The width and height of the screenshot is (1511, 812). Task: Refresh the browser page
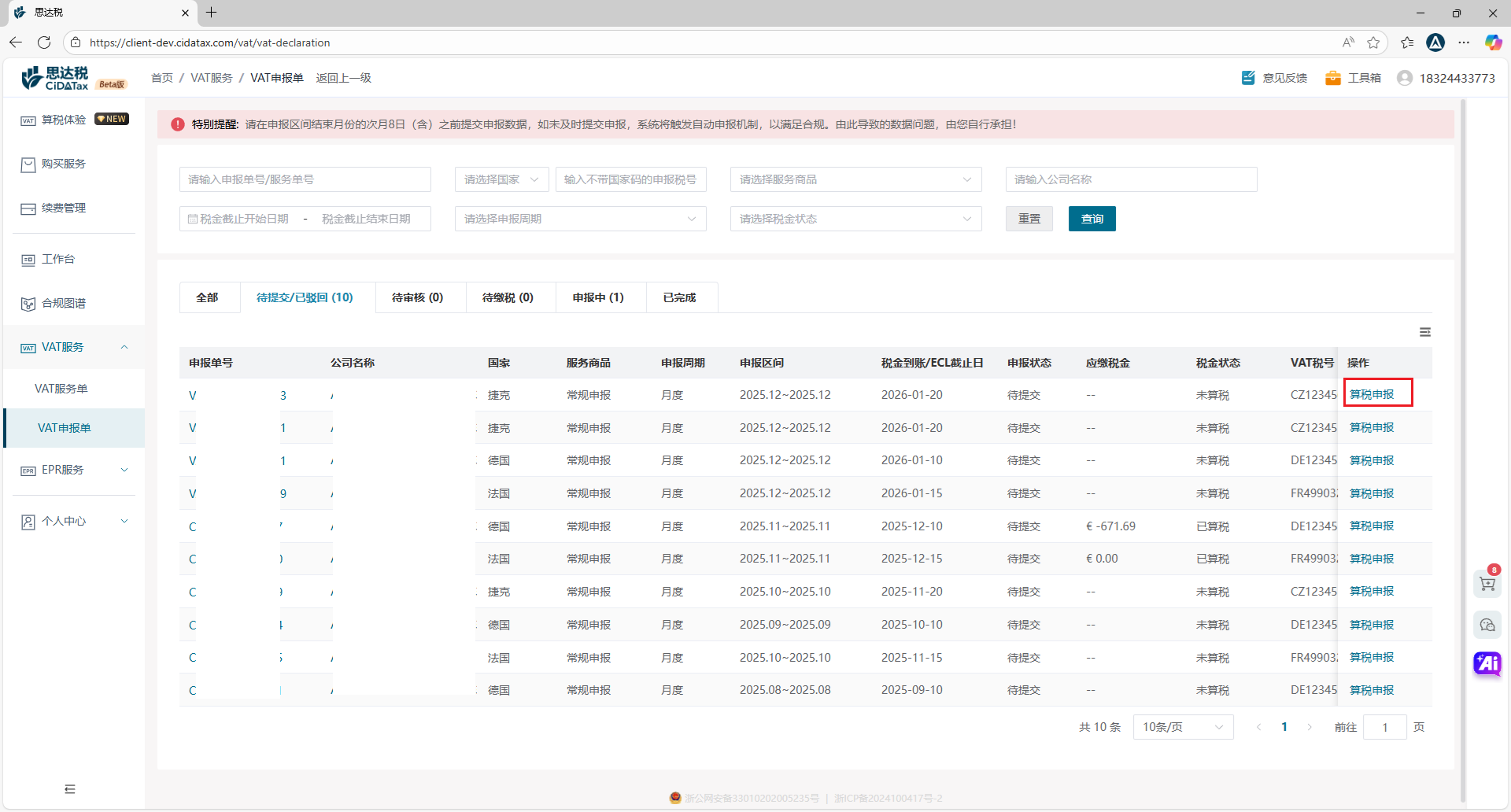pyautogui.click(x=44, y=42)
